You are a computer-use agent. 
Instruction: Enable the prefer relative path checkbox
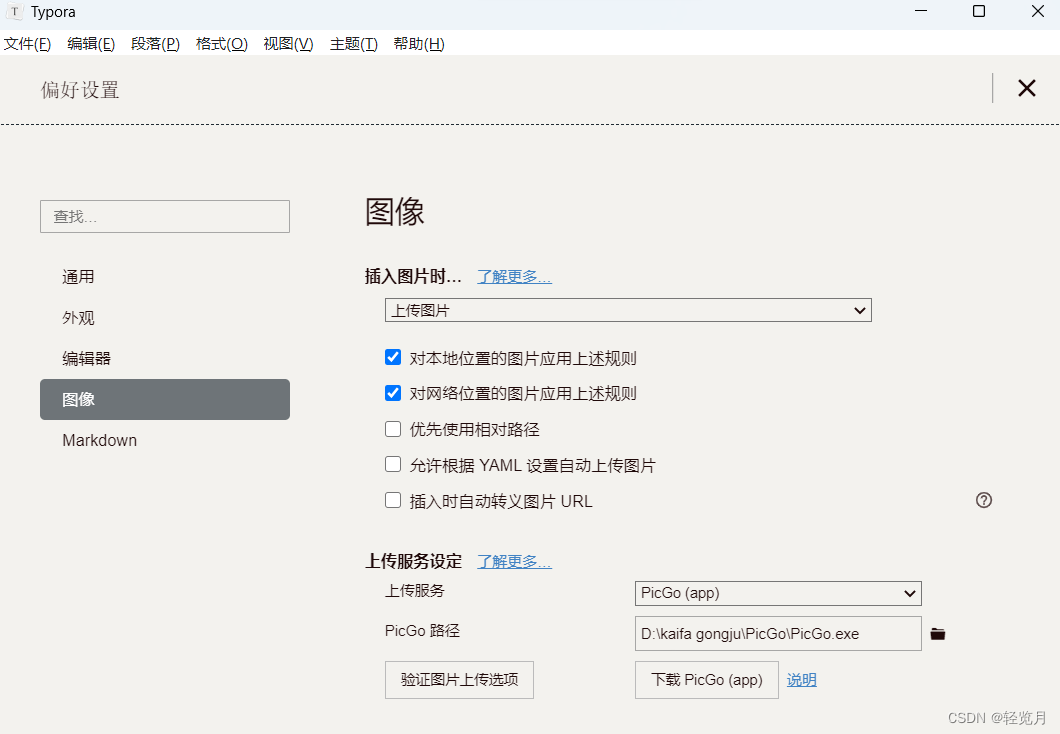click(x=393, y=429)
